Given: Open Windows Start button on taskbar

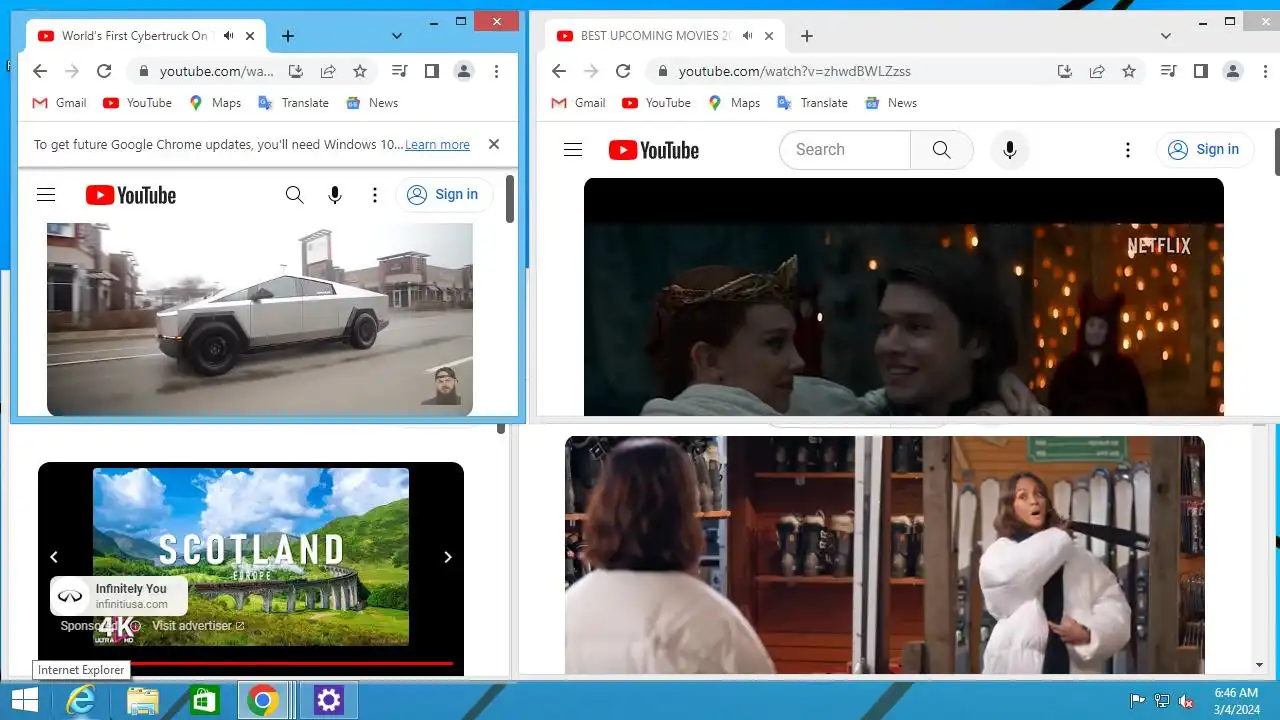Looking at the screenshot, I should click(x=24, y=700).
